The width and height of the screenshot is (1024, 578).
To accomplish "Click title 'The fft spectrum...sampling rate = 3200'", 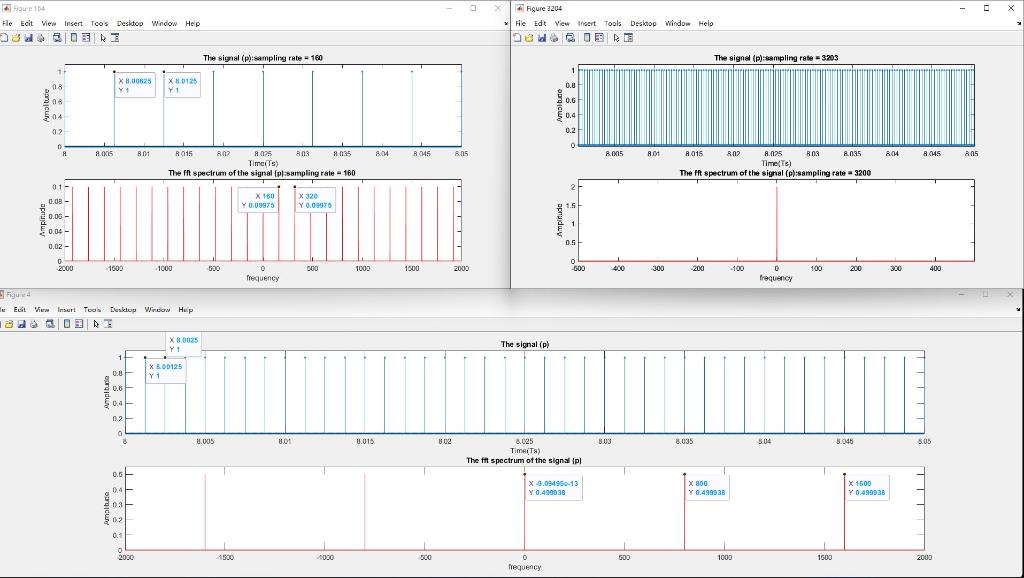I will pos(775,173).
